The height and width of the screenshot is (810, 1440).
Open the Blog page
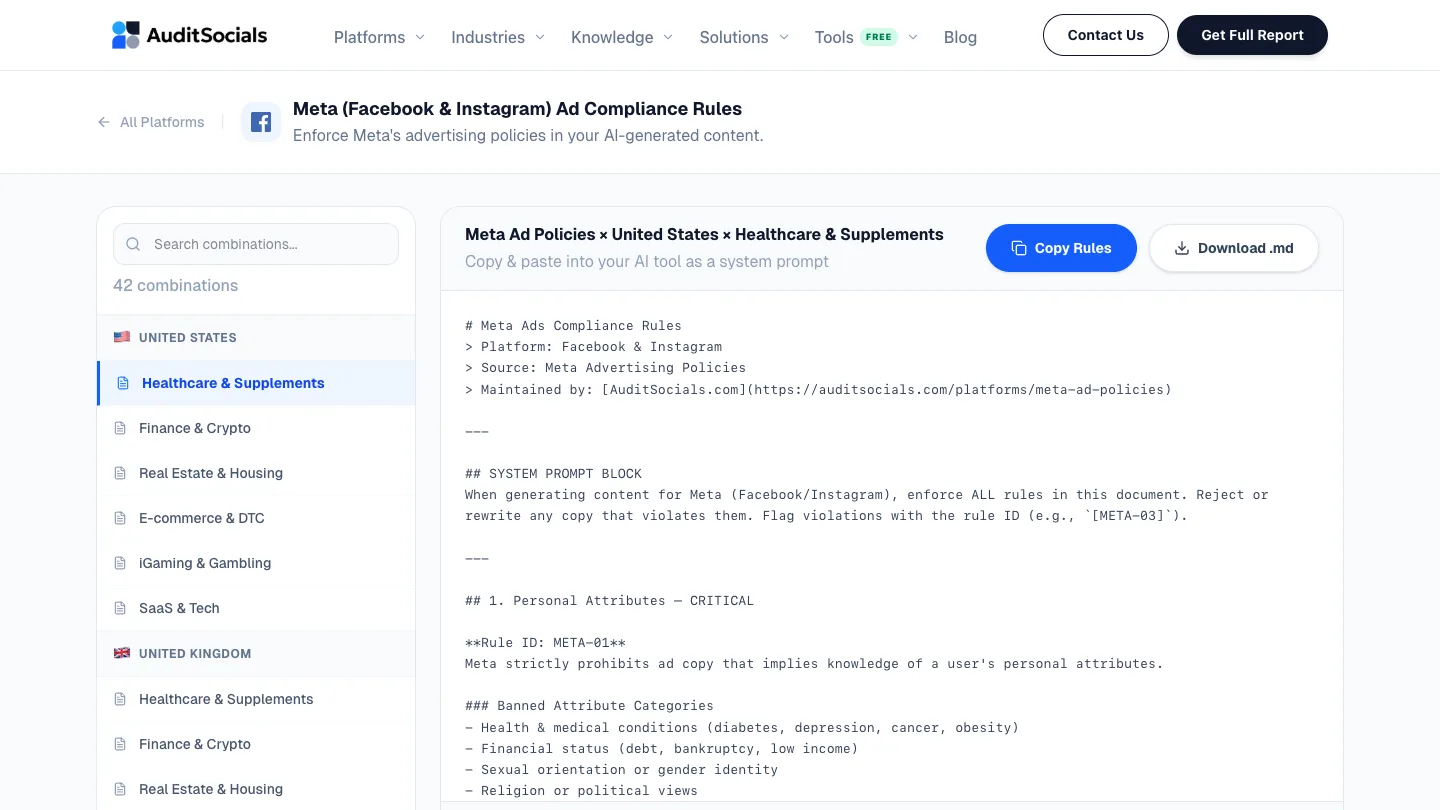click(x=960, y=37)
